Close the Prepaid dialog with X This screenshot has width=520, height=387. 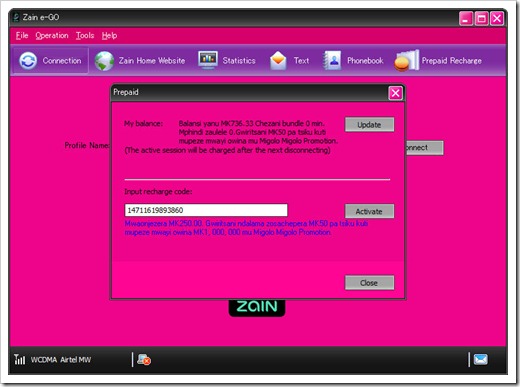point(395,93)
